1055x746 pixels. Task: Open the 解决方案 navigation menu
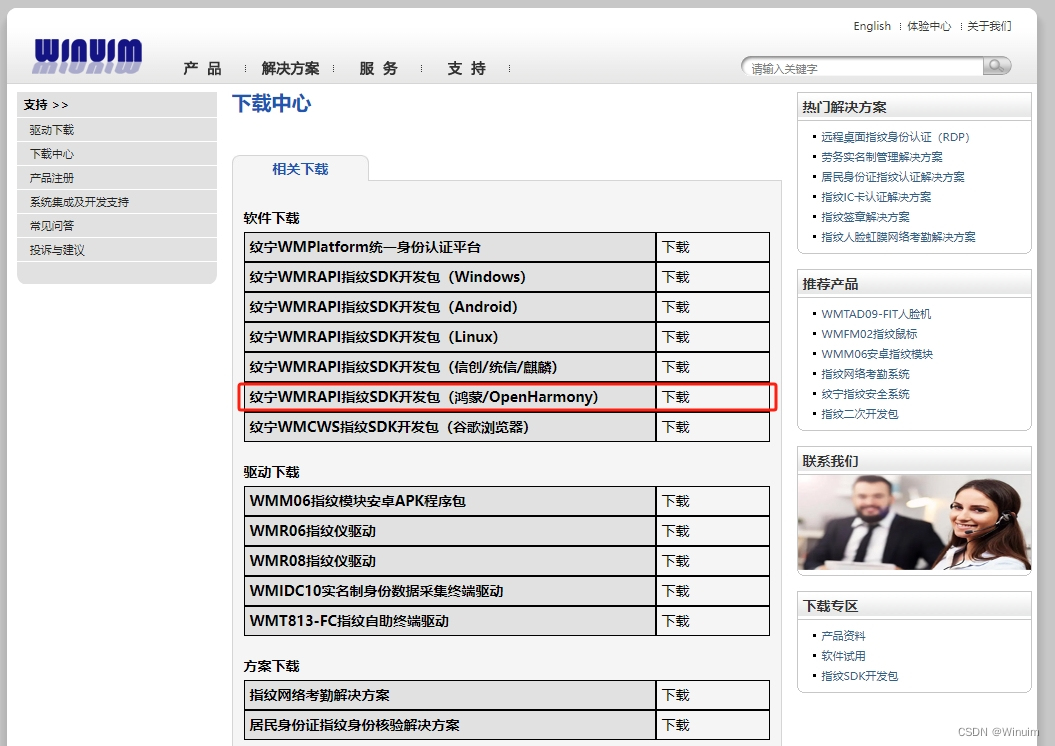(x=290, y=69)
